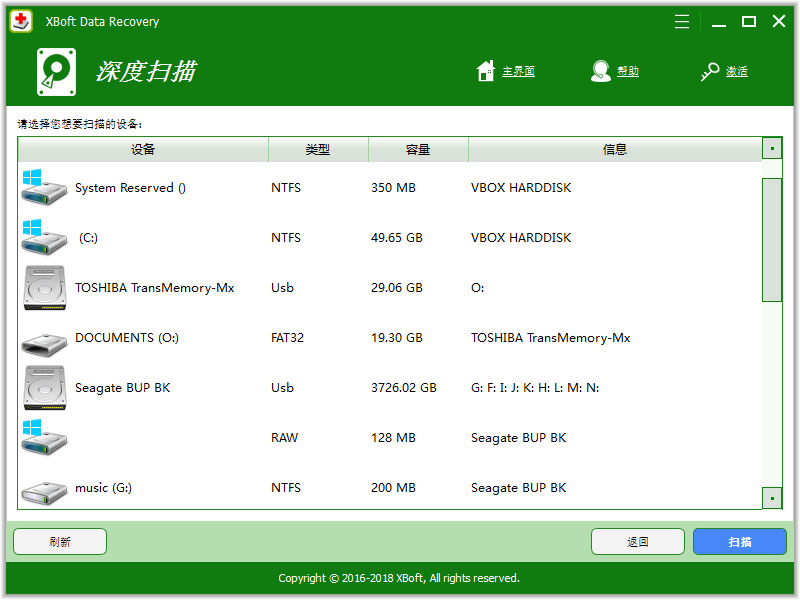Select the 128 MB RAW partition icon
This screenshot has width=800, height=600.
coord(44,437)
